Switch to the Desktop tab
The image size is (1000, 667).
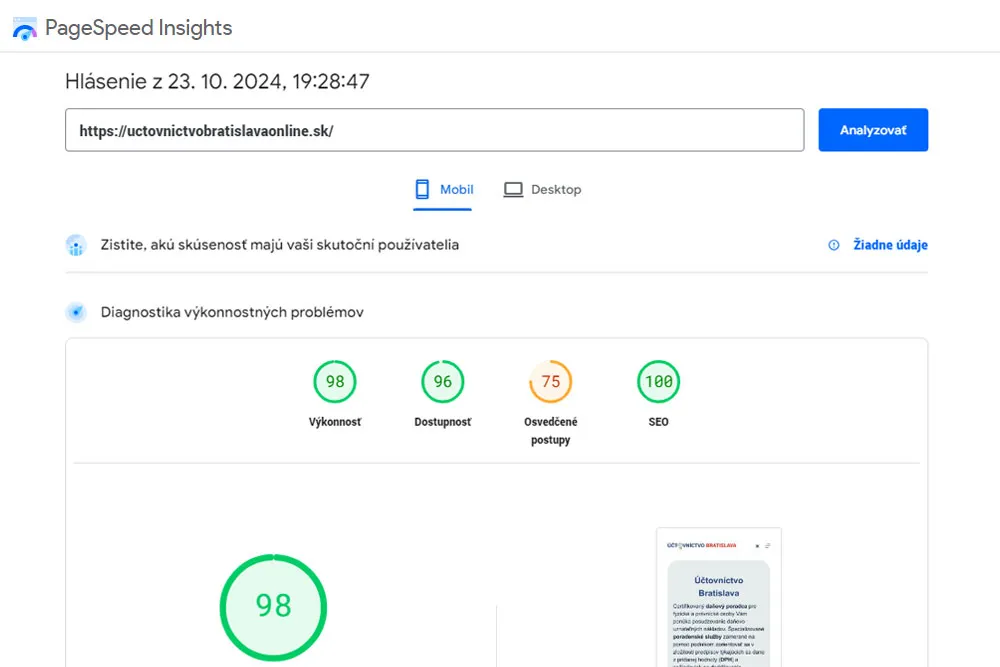[542, 190]
